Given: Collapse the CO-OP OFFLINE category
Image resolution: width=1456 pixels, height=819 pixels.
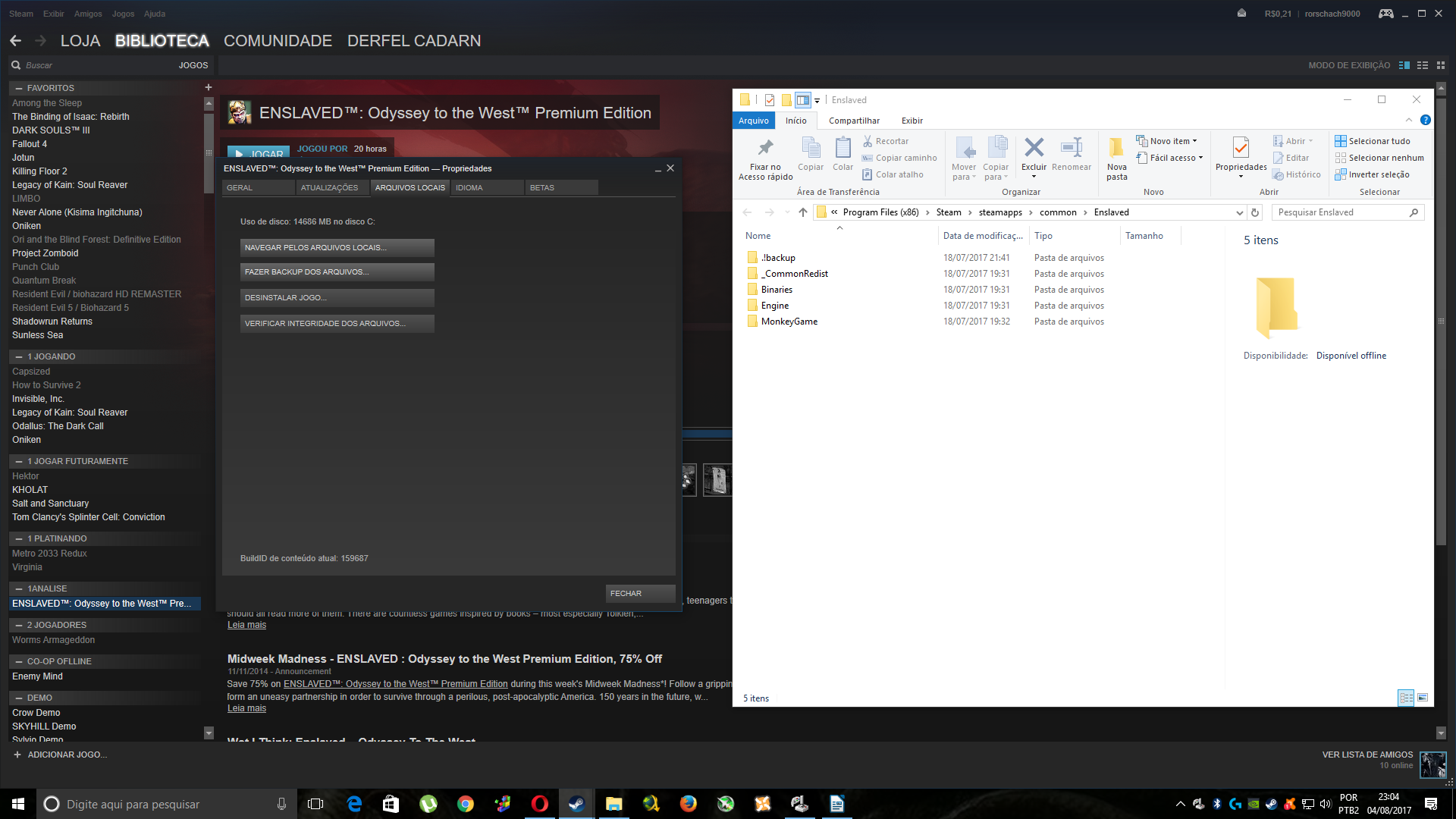Looking at the screenshot, I should pyautogui.click(x=19, y=661).
